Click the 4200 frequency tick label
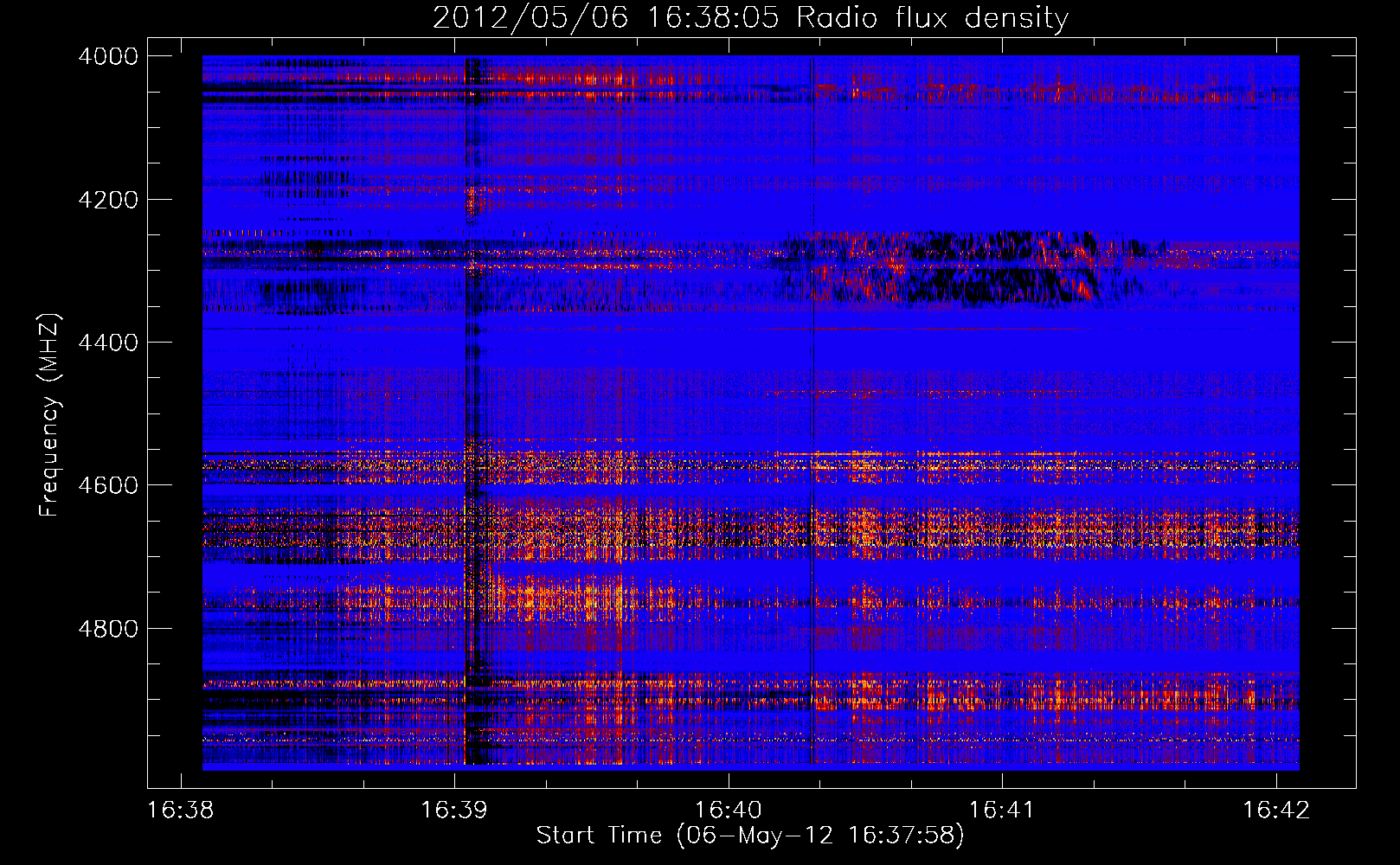 coord(108,200)
